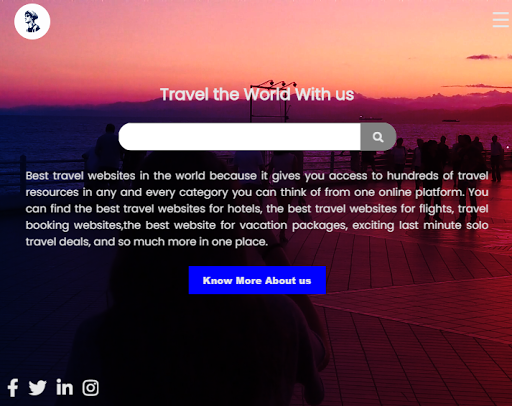512x406 pixels.
Task: Open the Instagram camera icon
Action: [x=91, y=388]
